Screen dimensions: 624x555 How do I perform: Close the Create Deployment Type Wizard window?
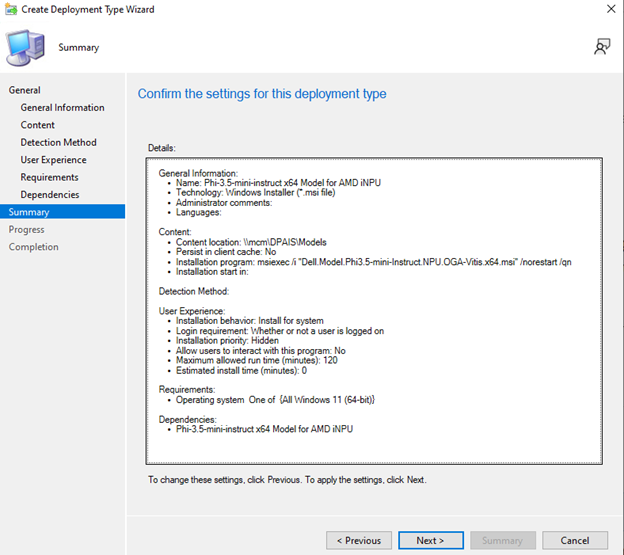[x=610, y=8]
